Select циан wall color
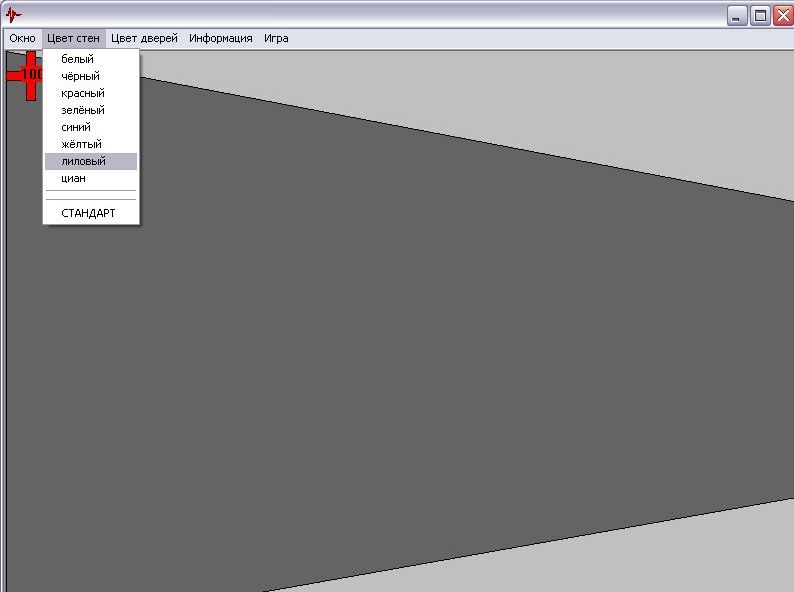This screenshot has width=794, height=592. click(73, 178)
